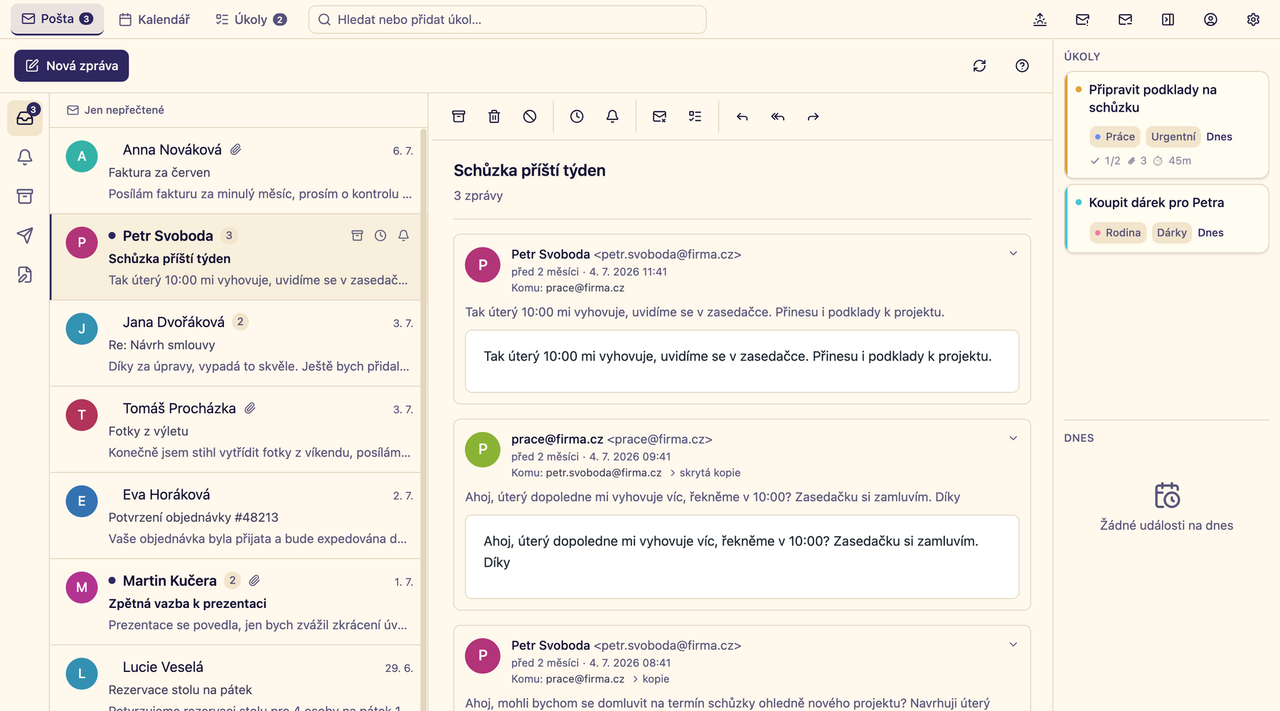
Task: Switch to the Kalendář tab
Action: coord(154,19)
